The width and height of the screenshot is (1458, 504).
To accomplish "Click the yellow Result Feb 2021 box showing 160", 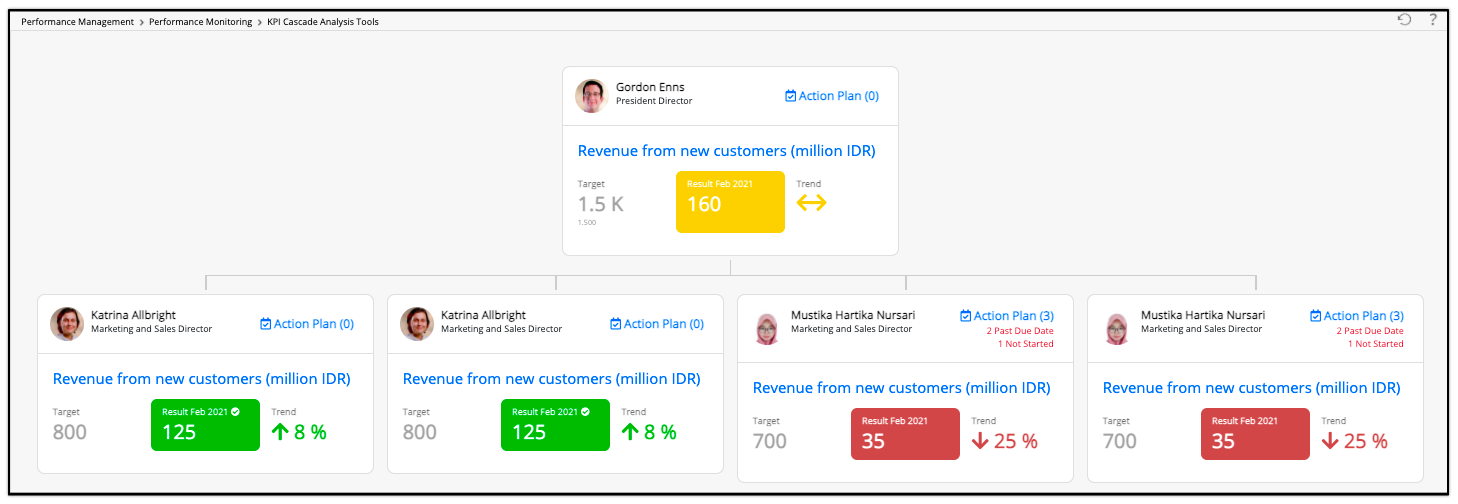I will tap(730, 202).
